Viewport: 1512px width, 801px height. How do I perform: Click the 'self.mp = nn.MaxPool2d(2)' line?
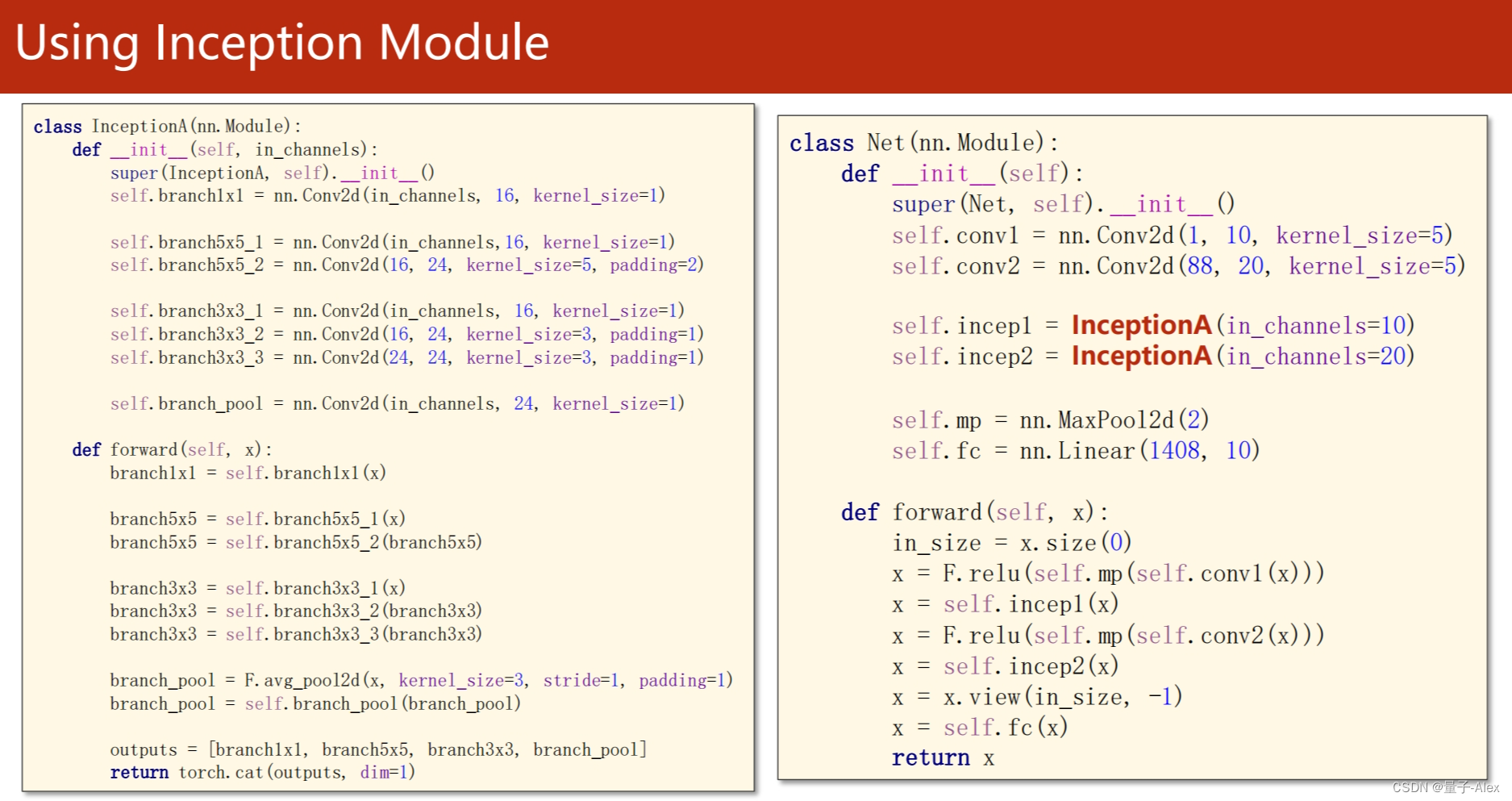(1051, 419)
